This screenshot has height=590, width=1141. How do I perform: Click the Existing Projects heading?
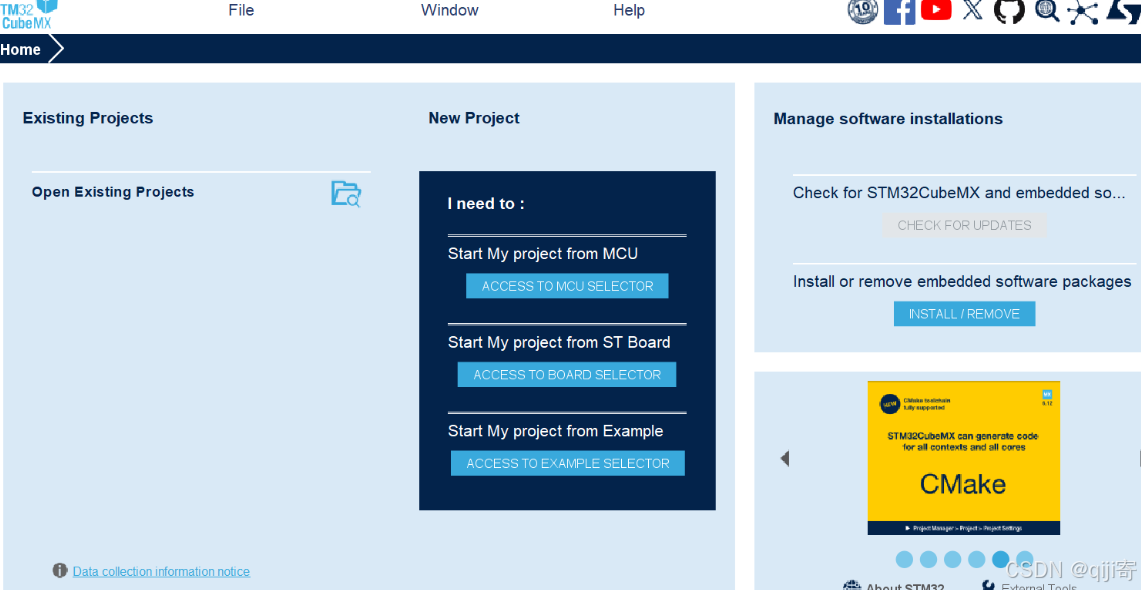coord(88,119)
